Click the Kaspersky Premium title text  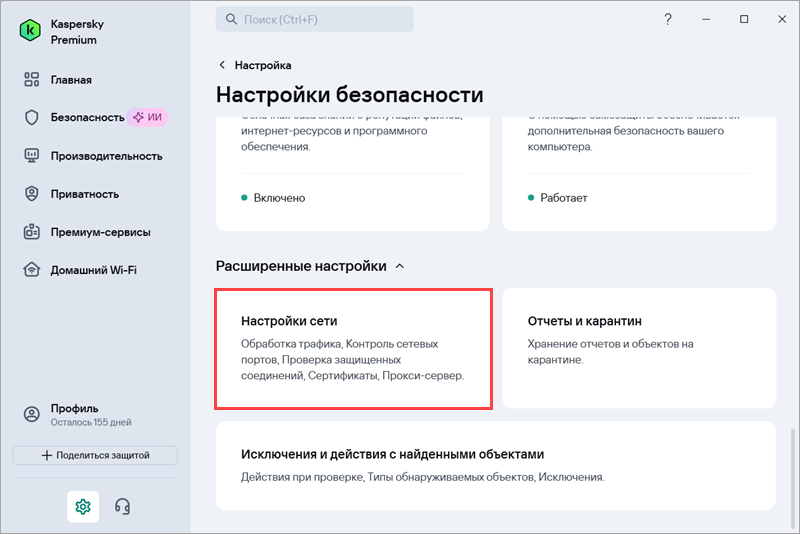(x=77, y=32)
